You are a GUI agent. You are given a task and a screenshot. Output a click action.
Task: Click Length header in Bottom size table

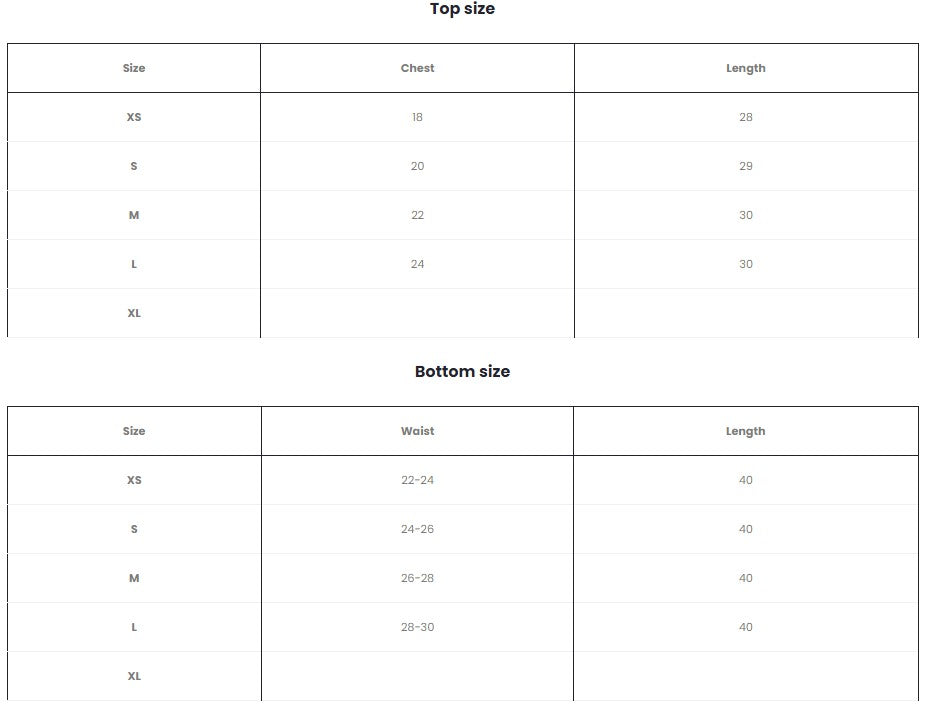(745, 431)
